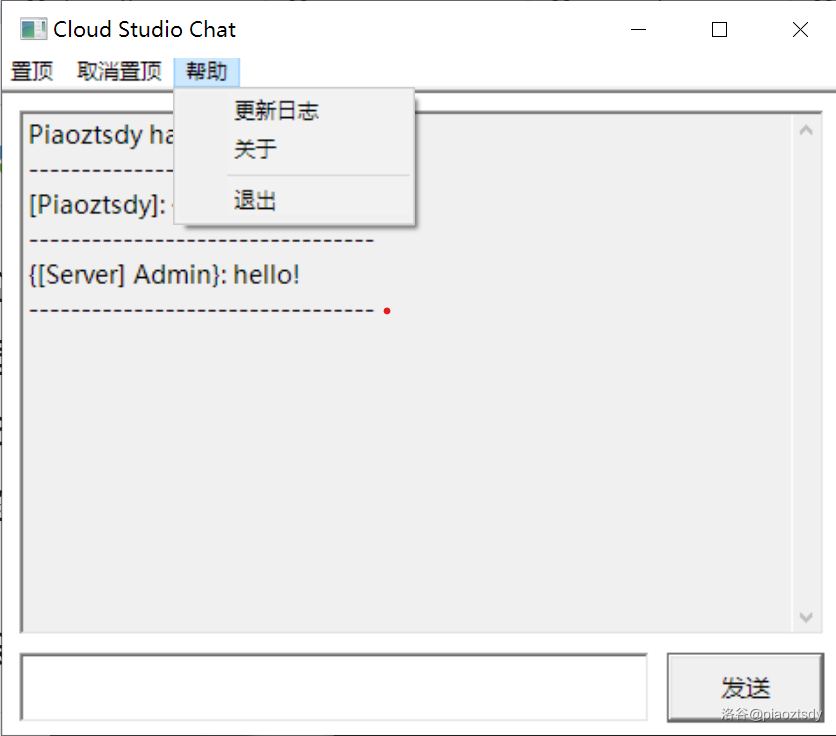Click the Server Admin hello! message
The height and width of the screenshot is (736, 836).
coord(164,275)
